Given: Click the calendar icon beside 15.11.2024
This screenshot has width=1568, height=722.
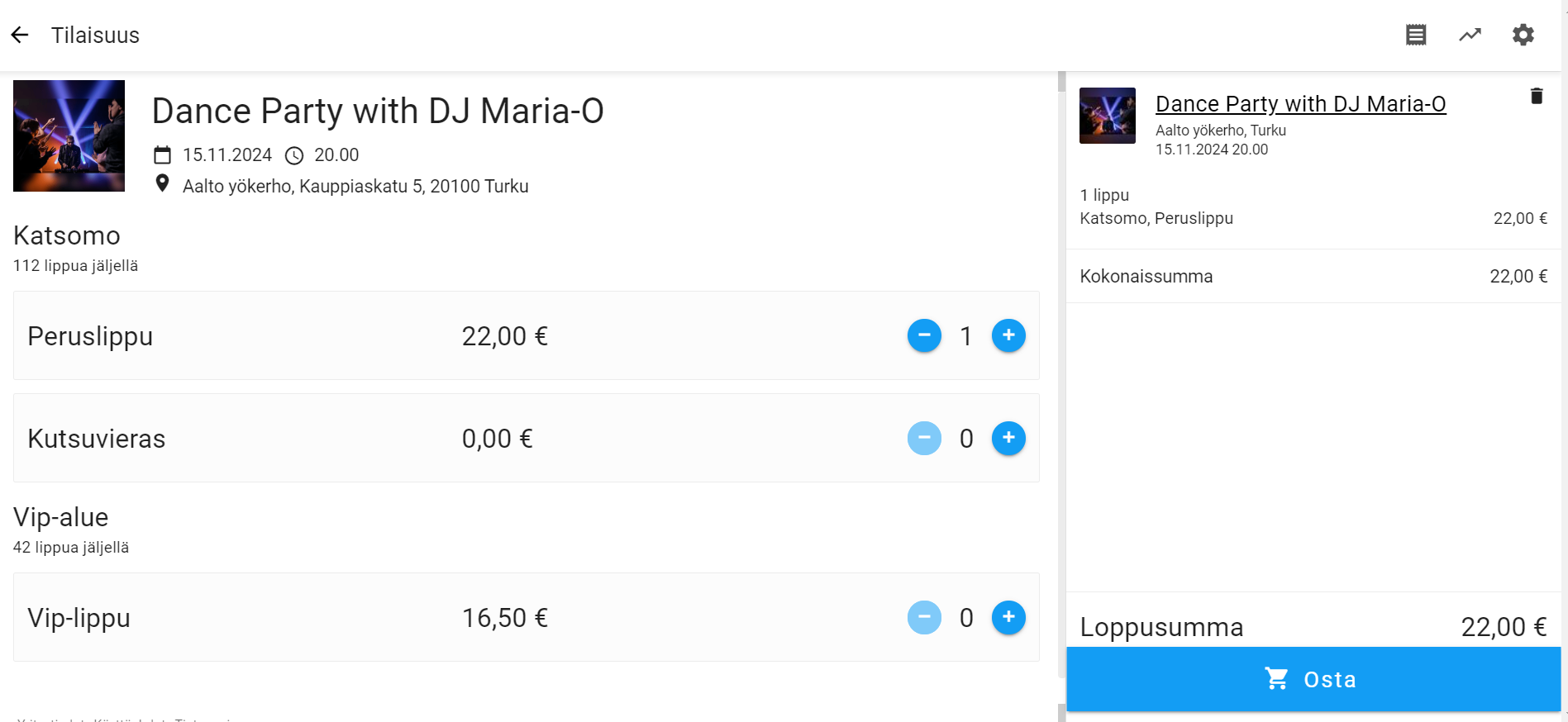Looking at the screenshot, I should click(163, 155).
